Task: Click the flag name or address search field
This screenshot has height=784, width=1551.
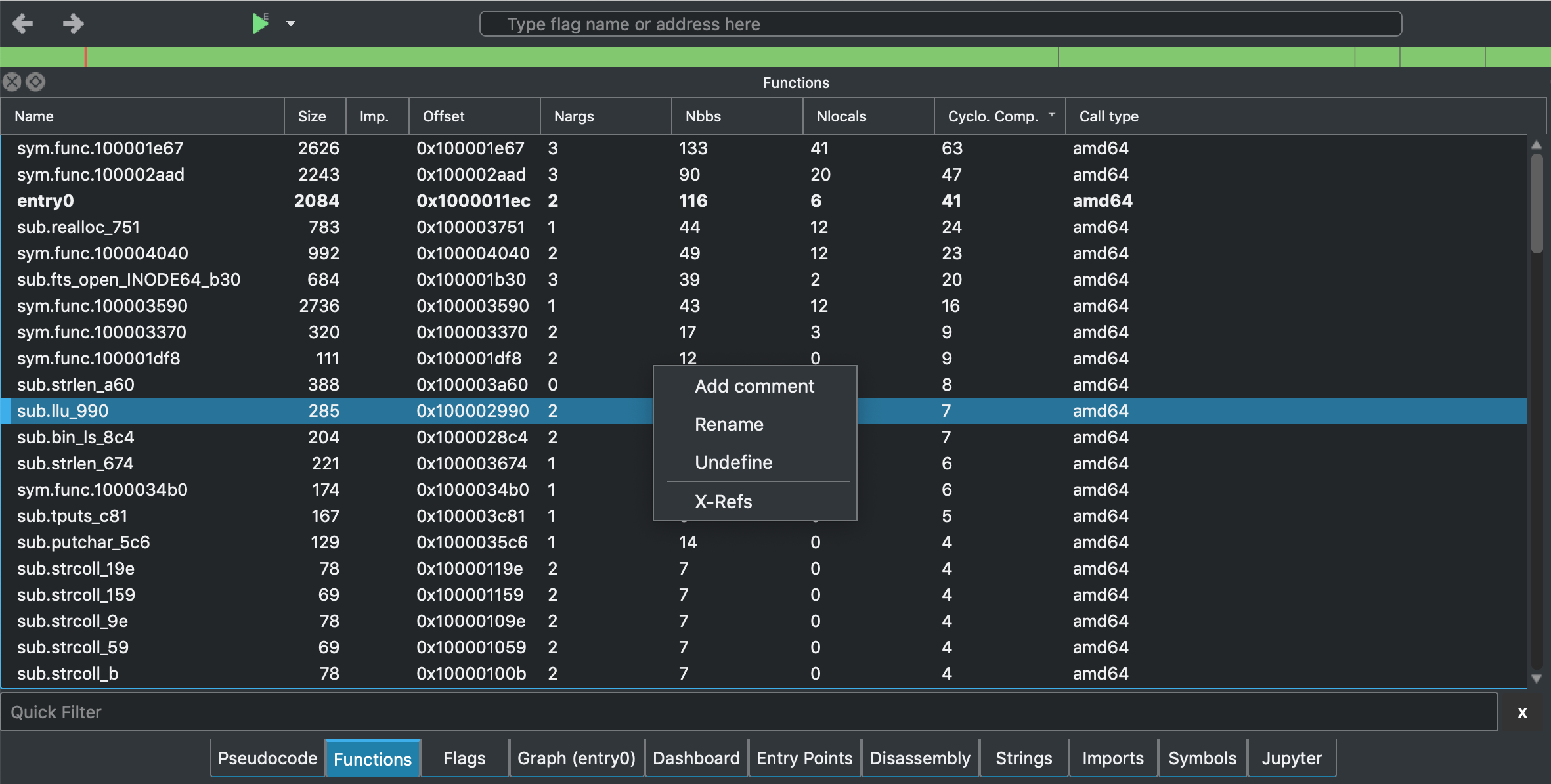Action: pyautogui.click(x=939, y=23)
